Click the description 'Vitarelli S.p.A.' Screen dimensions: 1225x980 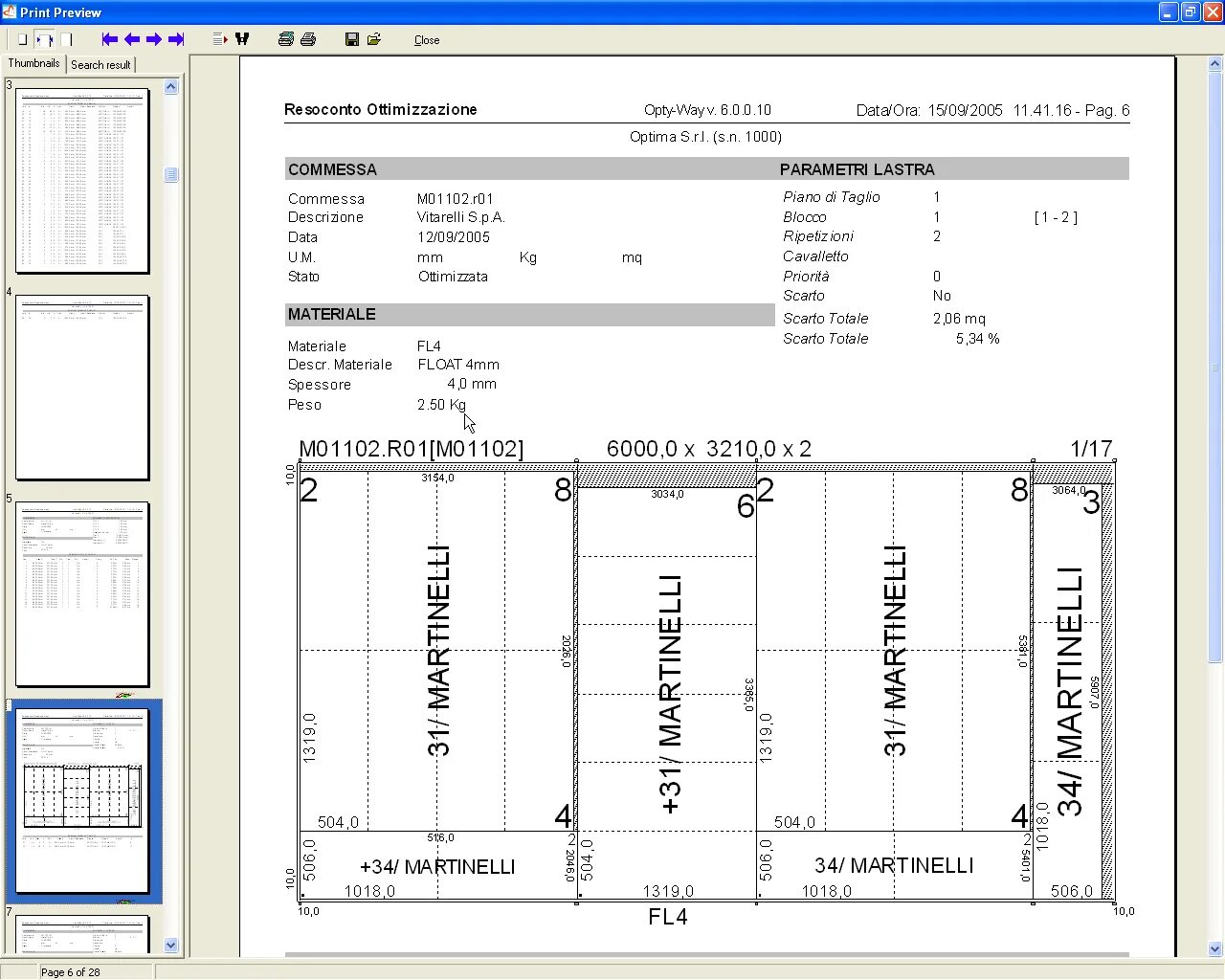[x=460, y=217]
